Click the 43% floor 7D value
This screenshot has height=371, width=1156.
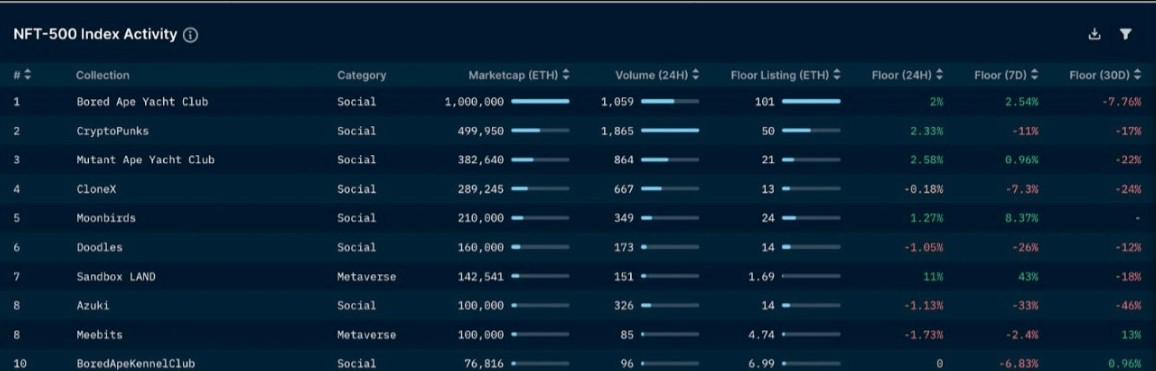[x=1029, y=276]
